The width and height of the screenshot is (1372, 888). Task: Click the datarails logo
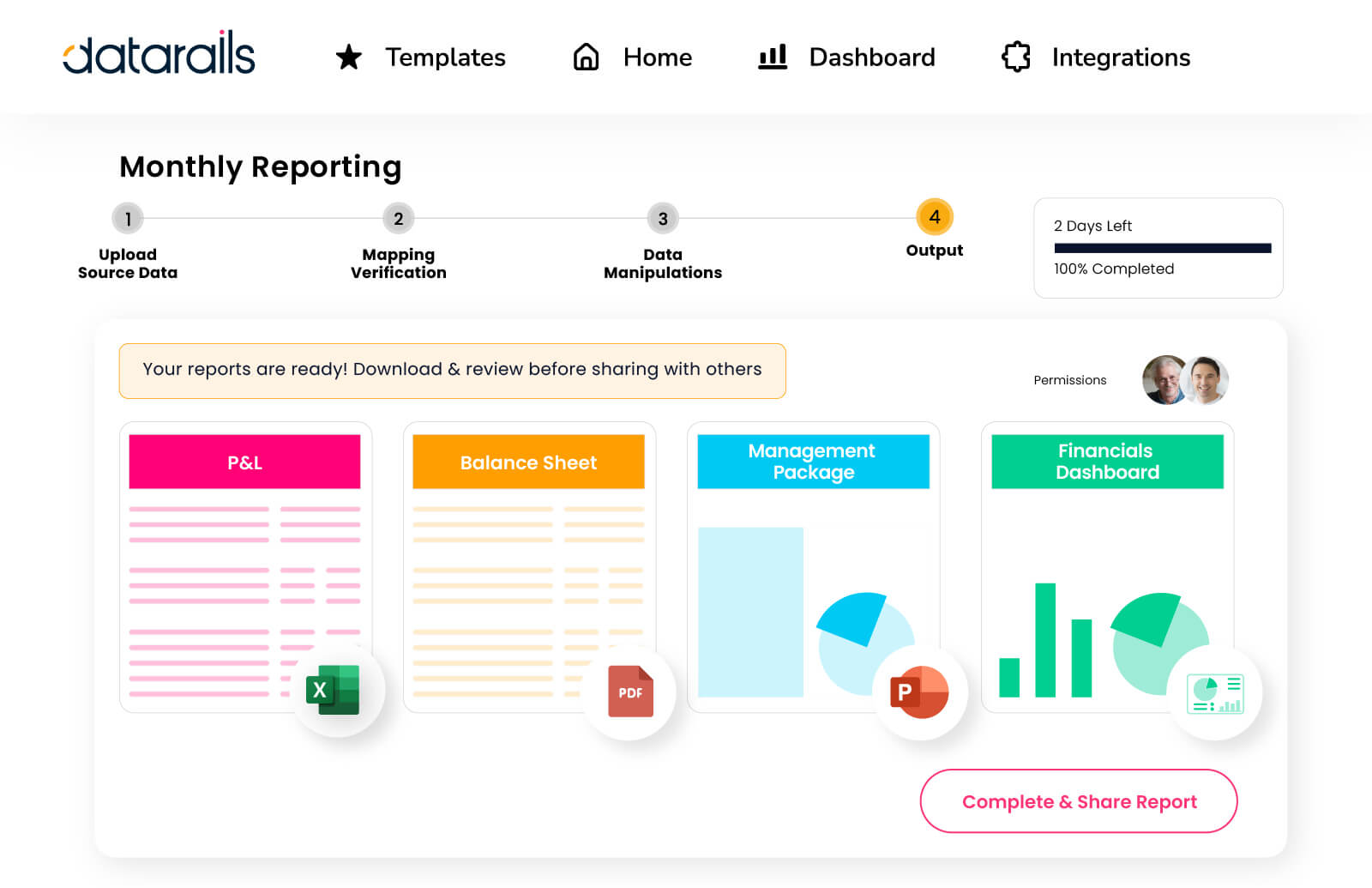pos(159,53)
